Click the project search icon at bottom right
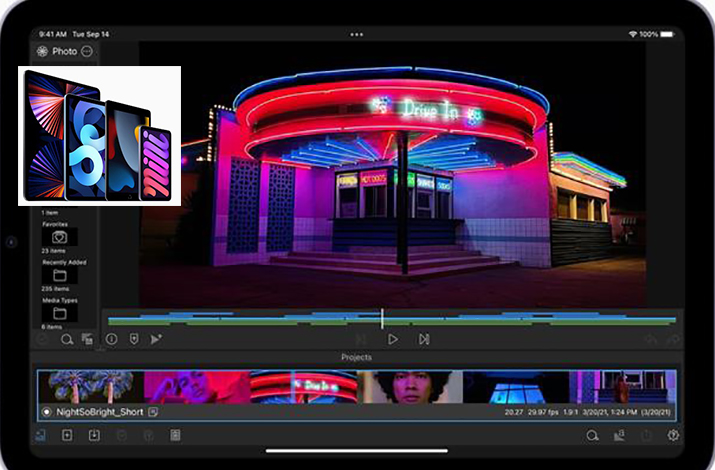This screenshot has height=470, width=715. 592,435
